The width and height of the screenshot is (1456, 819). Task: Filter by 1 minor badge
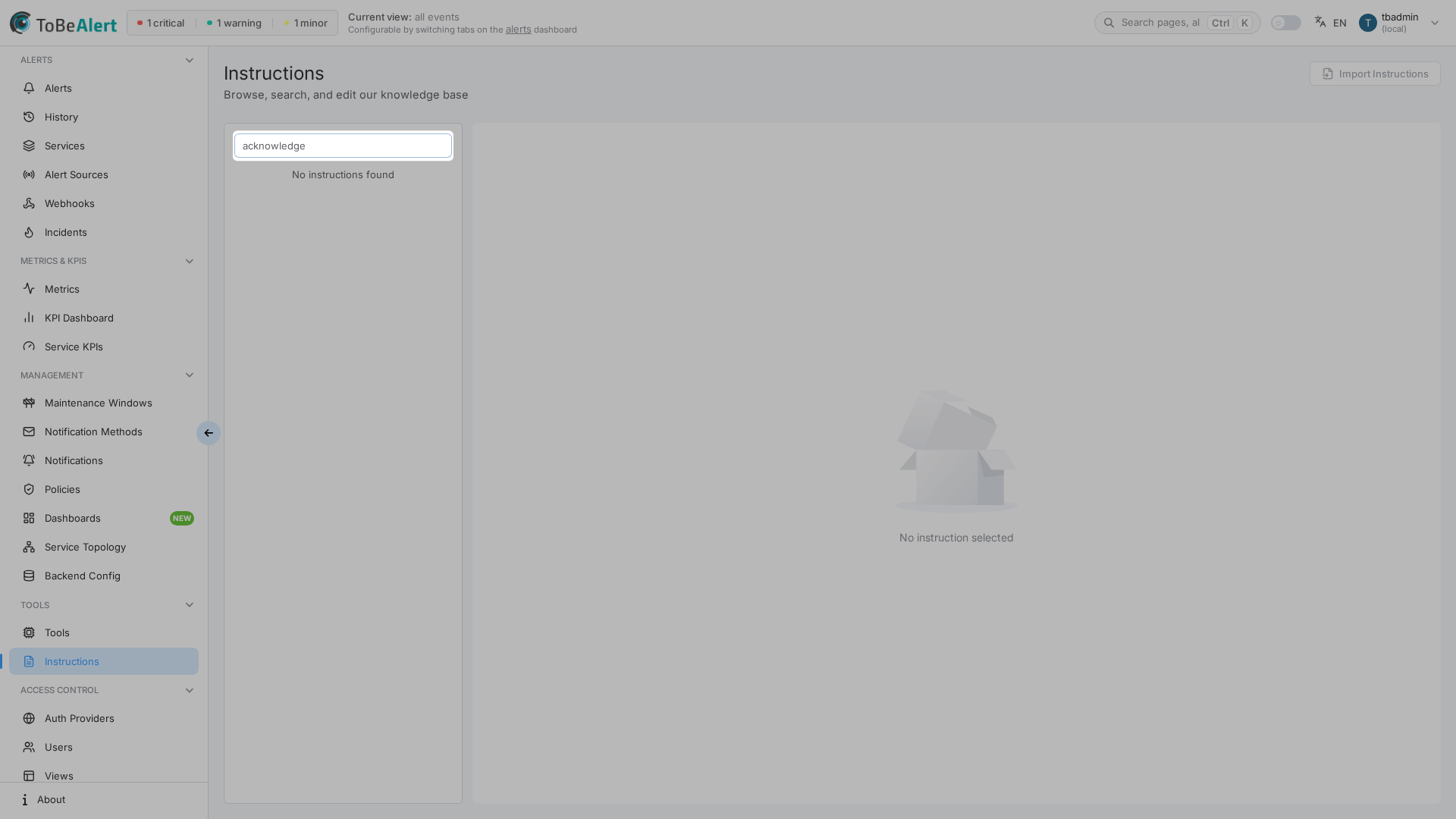(x=306, y=23)
